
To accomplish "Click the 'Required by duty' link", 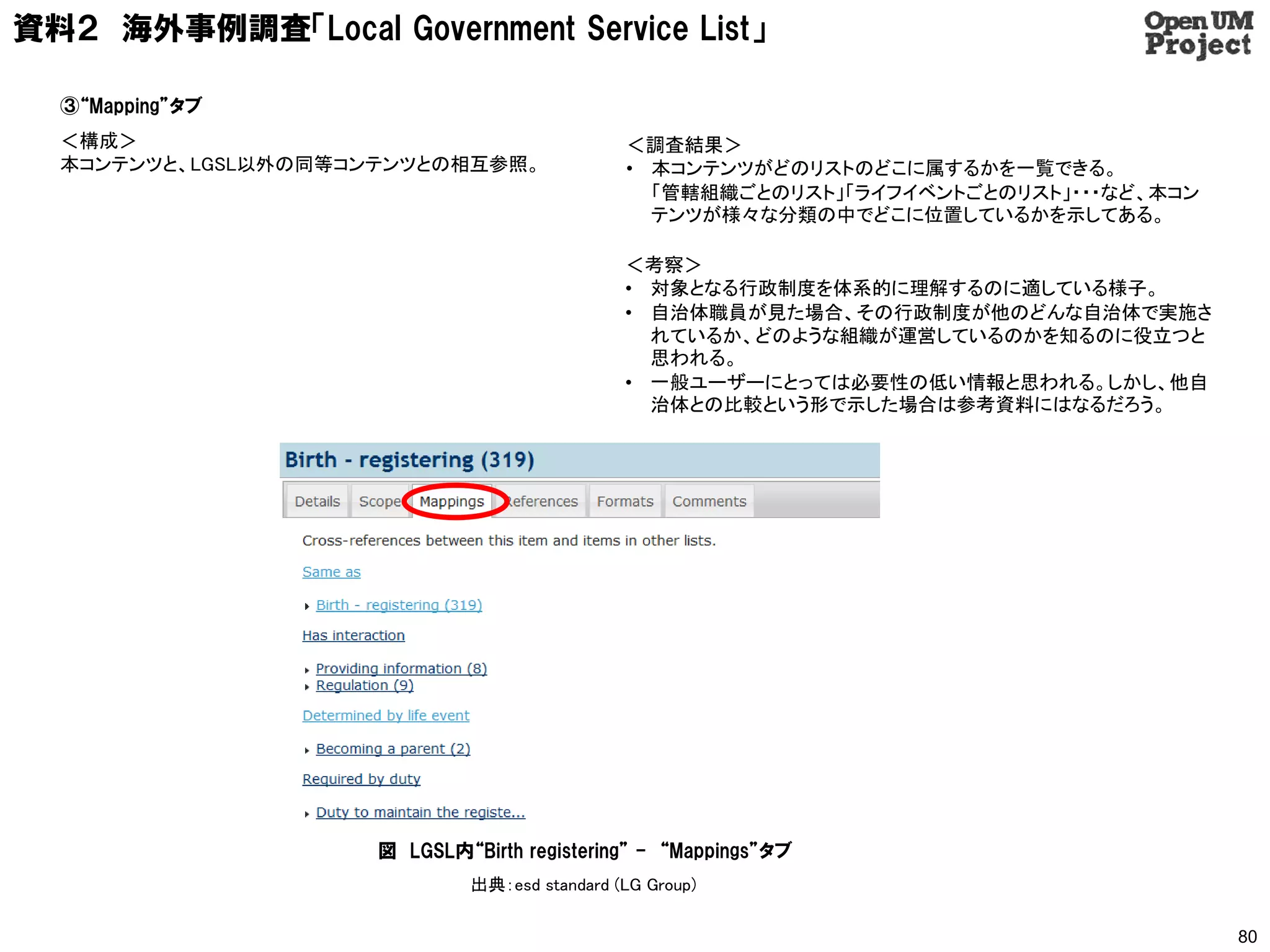I will (361, 779).
